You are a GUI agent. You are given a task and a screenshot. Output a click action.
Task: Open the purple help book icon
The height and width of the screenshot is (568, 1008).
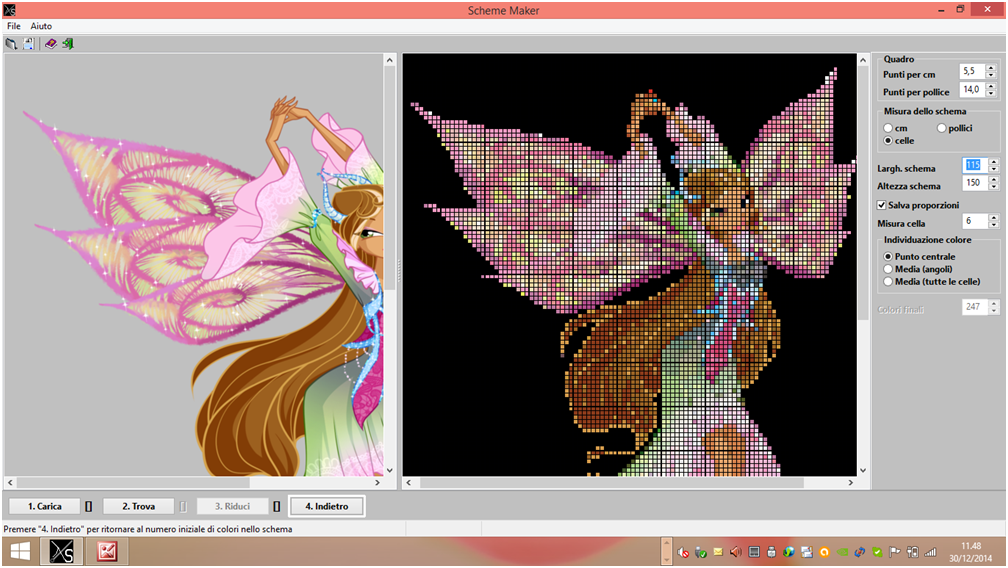[x=51, y=44]
